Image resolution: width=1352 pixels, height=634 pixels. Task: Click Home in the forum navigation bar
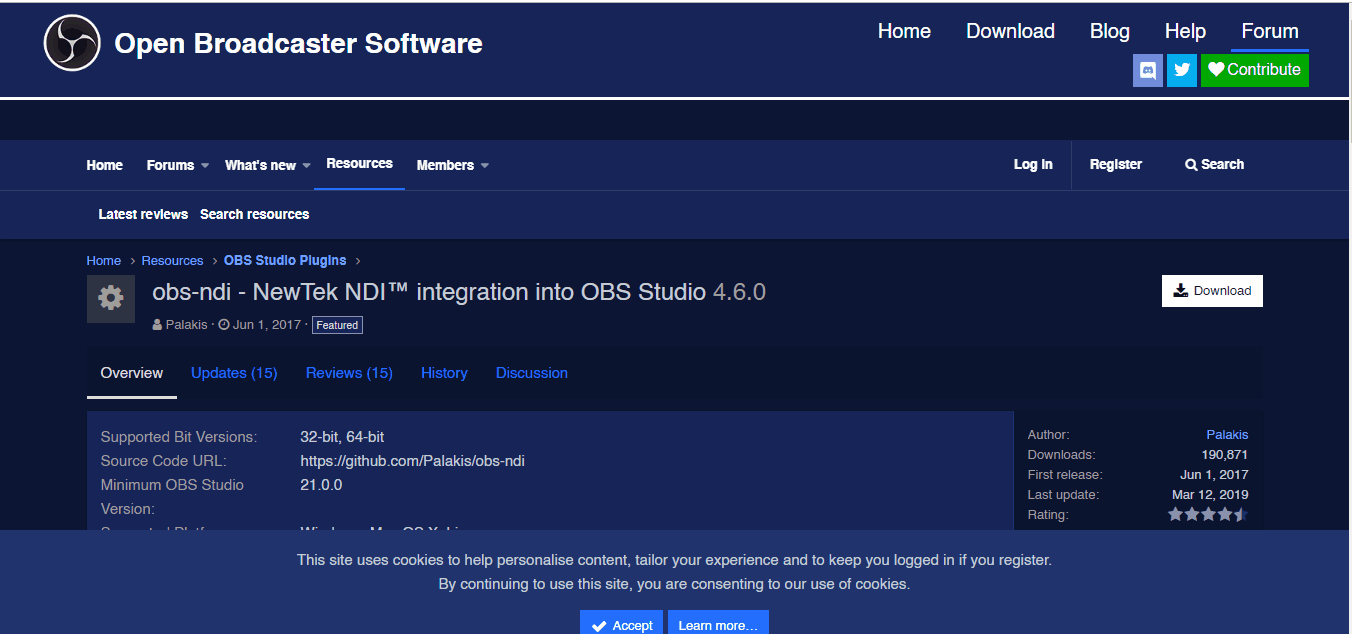coord(105,165)
